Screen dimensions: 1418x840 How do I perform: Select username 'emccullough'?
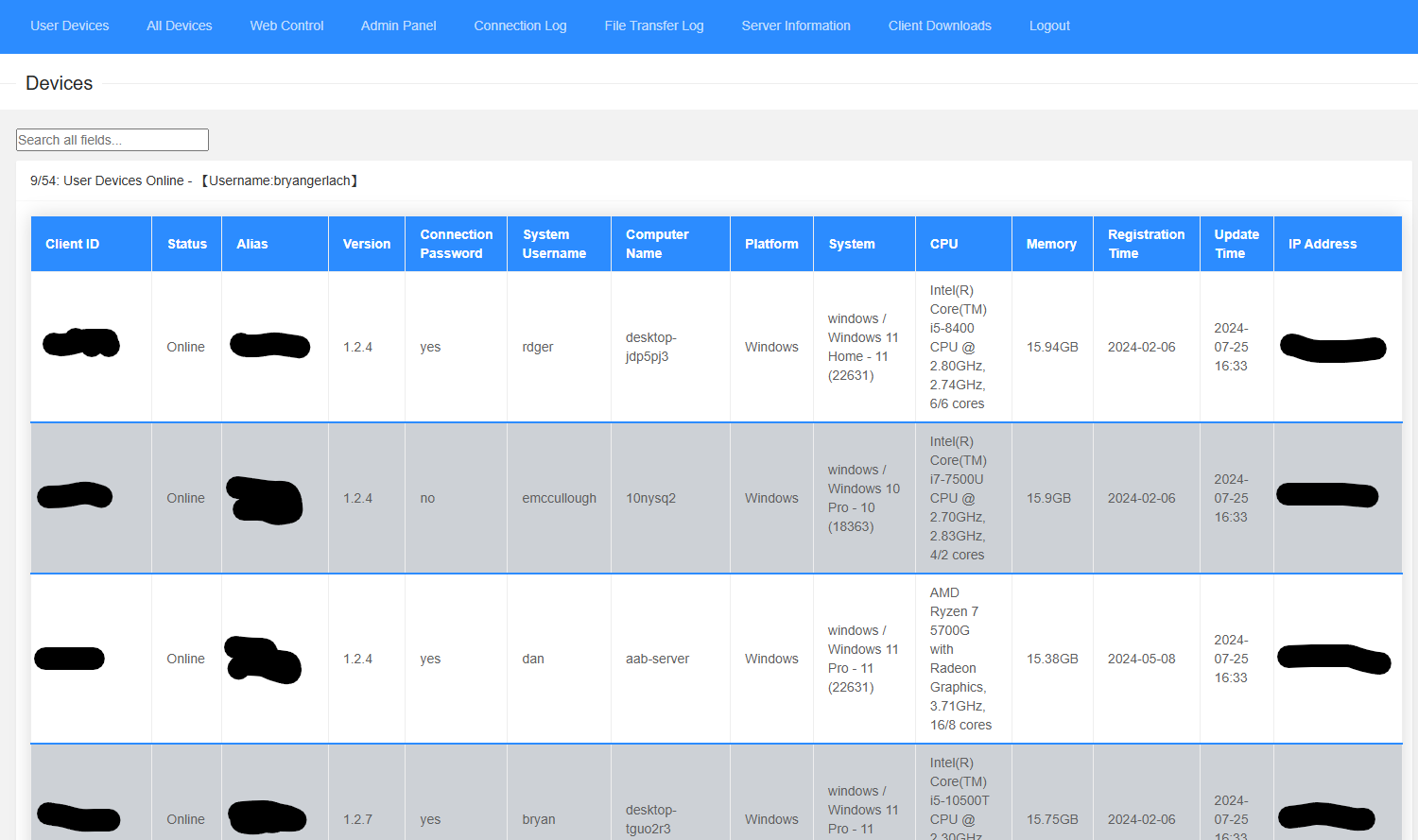560,498
